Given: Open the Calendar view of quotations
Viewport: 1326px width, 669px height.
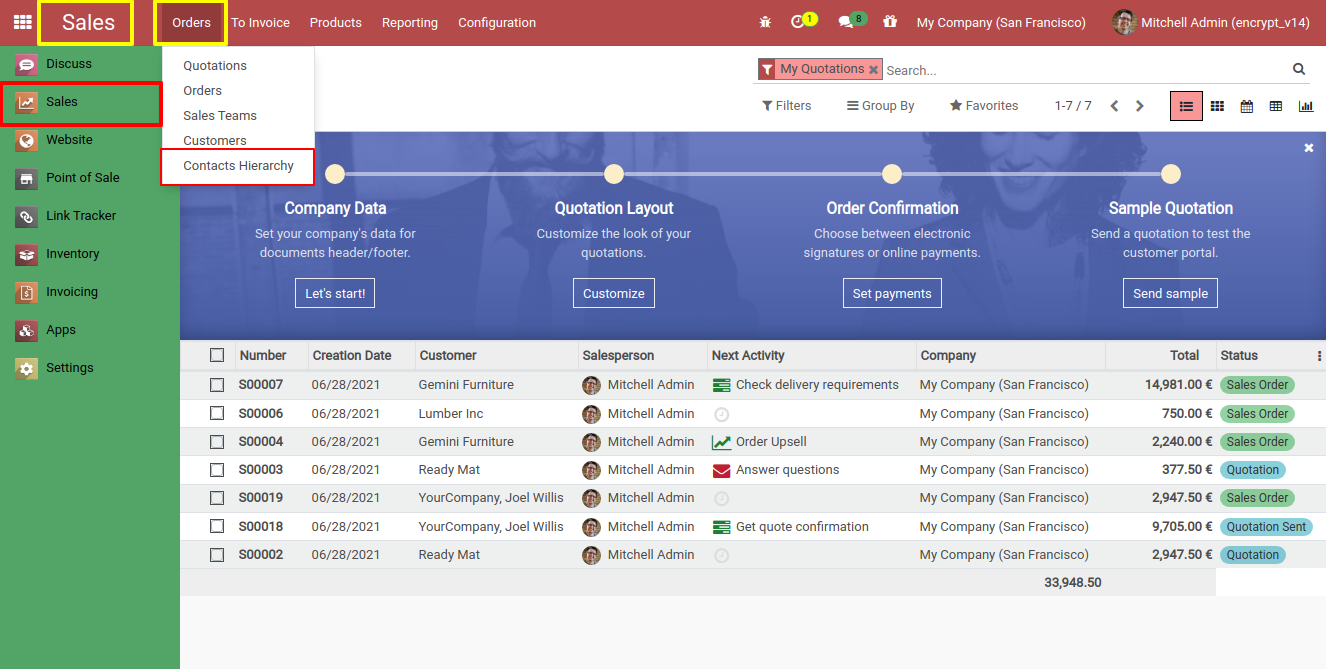Looking at the screenshot, I should click(1246, 105).
